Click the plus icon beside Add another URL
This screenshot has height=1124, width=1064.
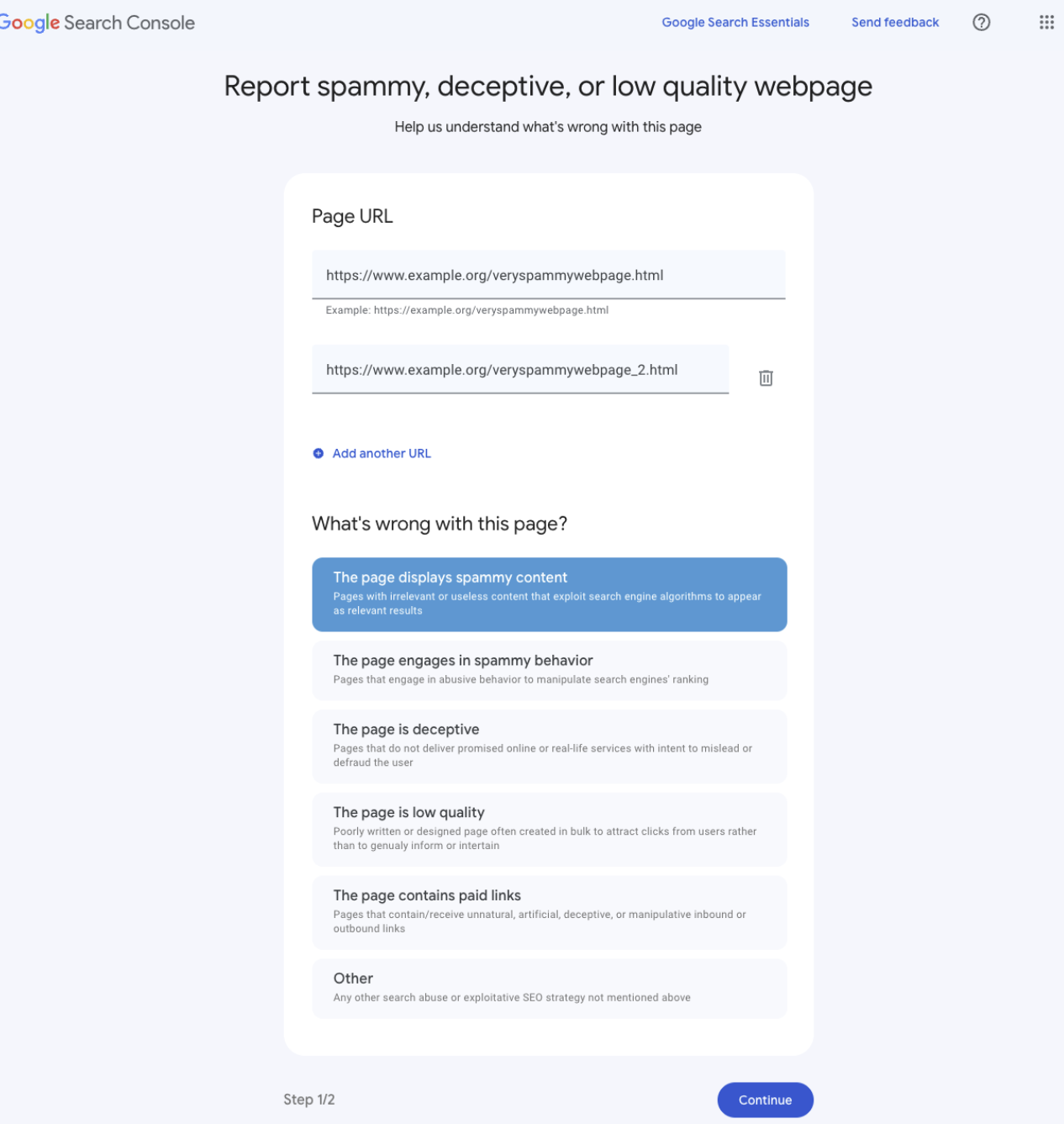point(318,453)
